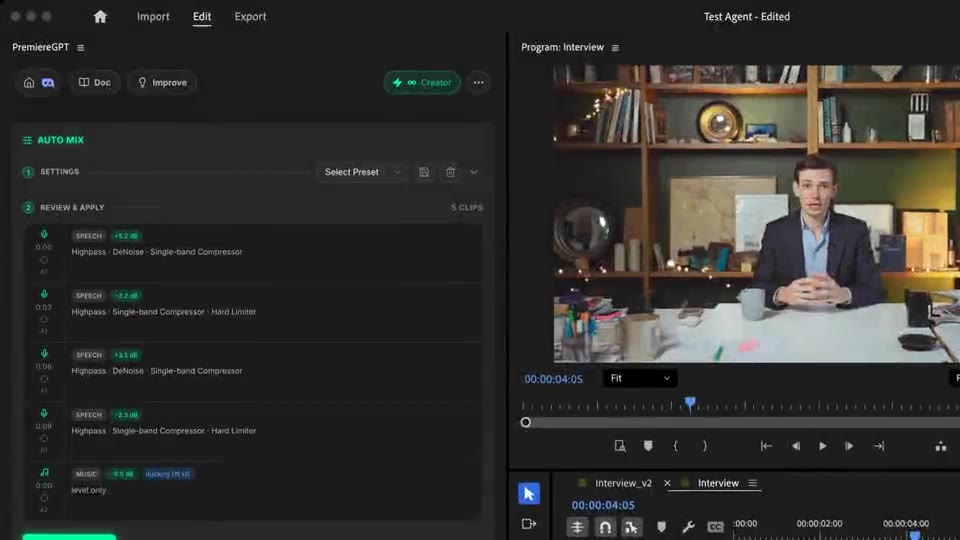The width and height of the screenshot is (960, 540).
Task: Toggle insert sequences as nests
Action: (x=577, y=527)
